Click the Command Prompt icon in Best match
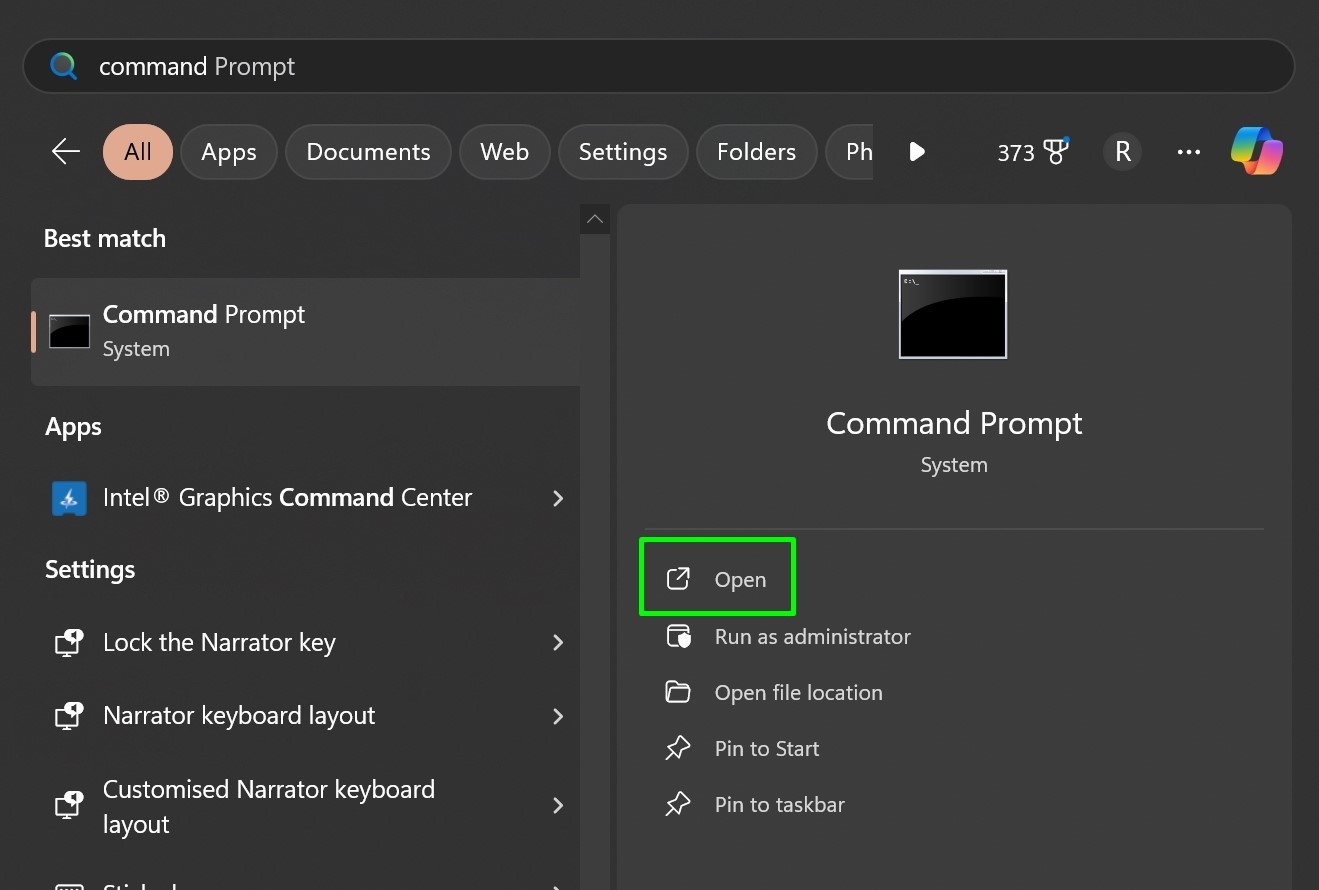The image size is (1319, 890). pos(69,331)
